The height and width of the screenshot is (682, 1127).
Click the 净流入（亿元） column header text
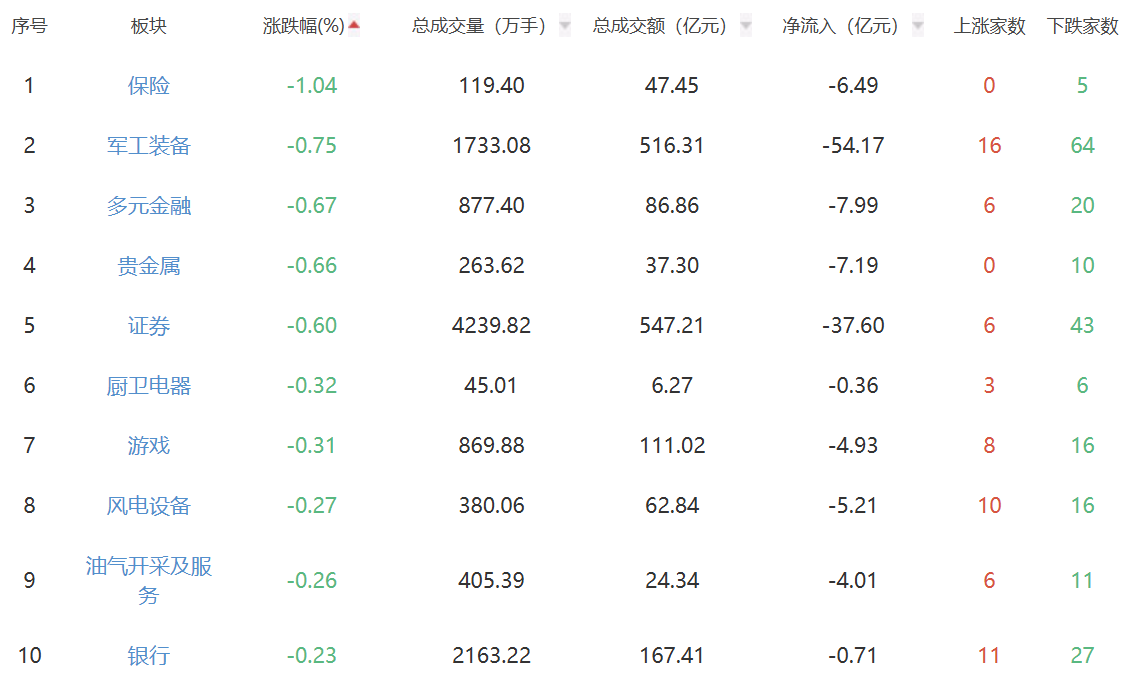844,27
